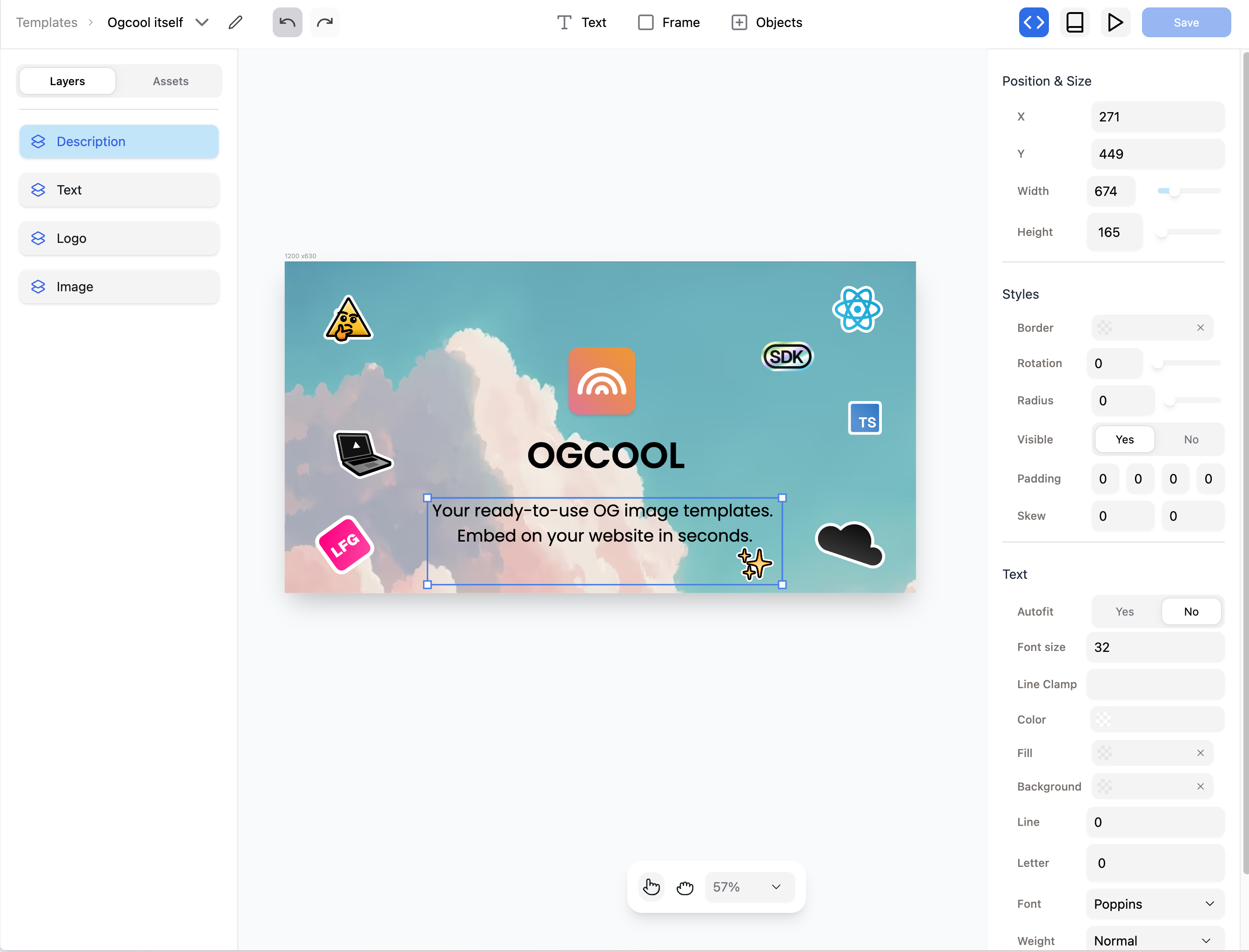Image resolution: width=1249 pixels, height=952 pixels.
Task: Open the Ogcool itself template dropdown
Action: [x=202, y=23]
